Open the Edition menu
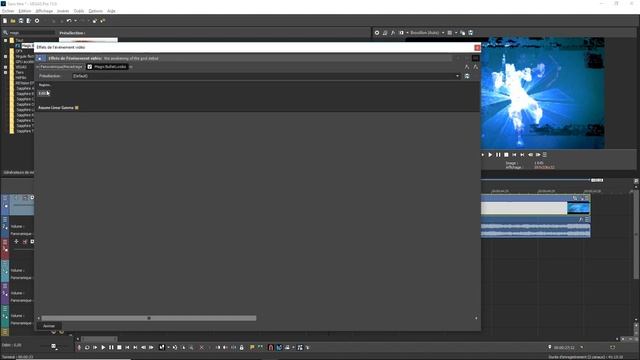 (x=25, y=11)
